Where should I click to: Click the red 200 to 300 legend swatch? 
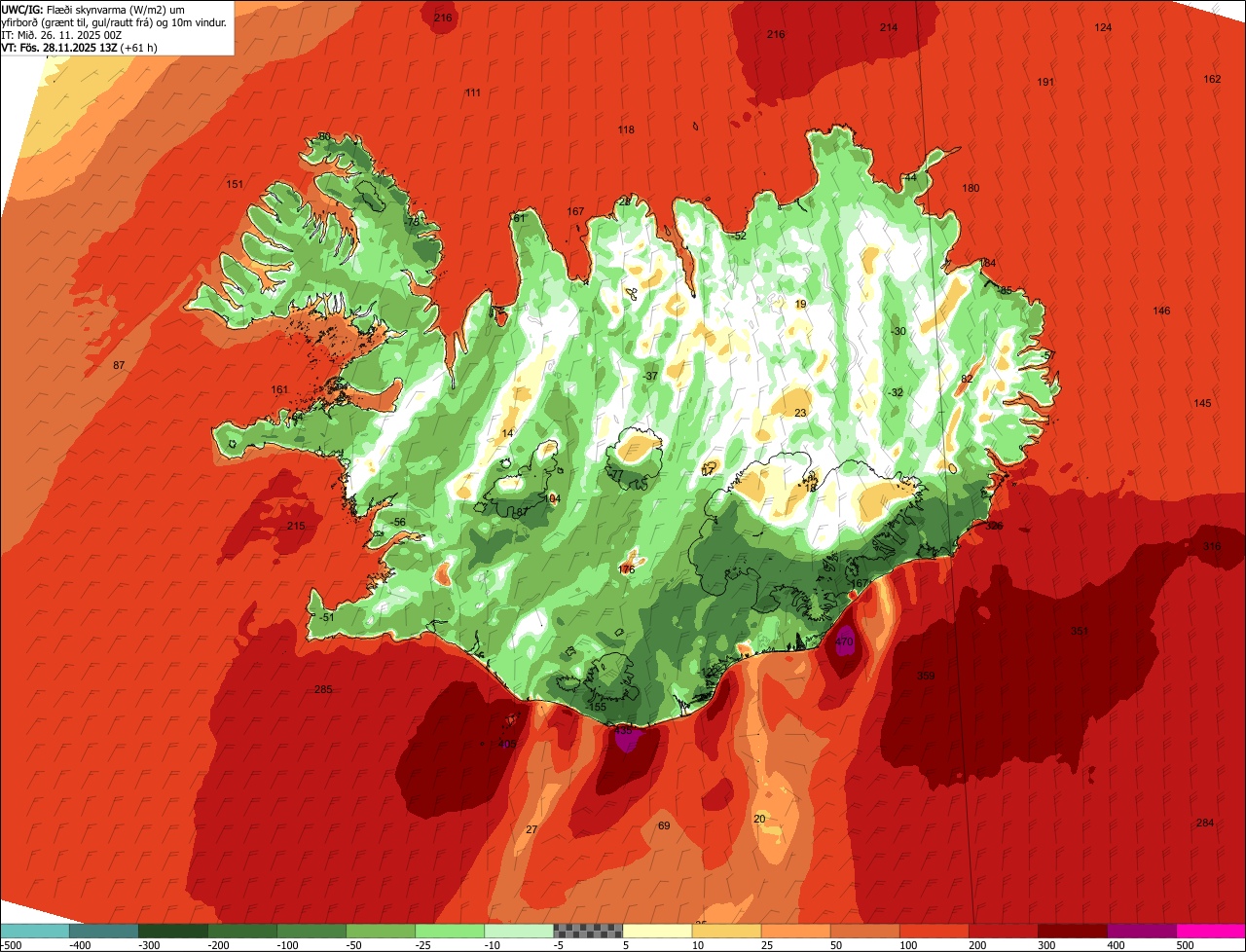point(1003,931)
